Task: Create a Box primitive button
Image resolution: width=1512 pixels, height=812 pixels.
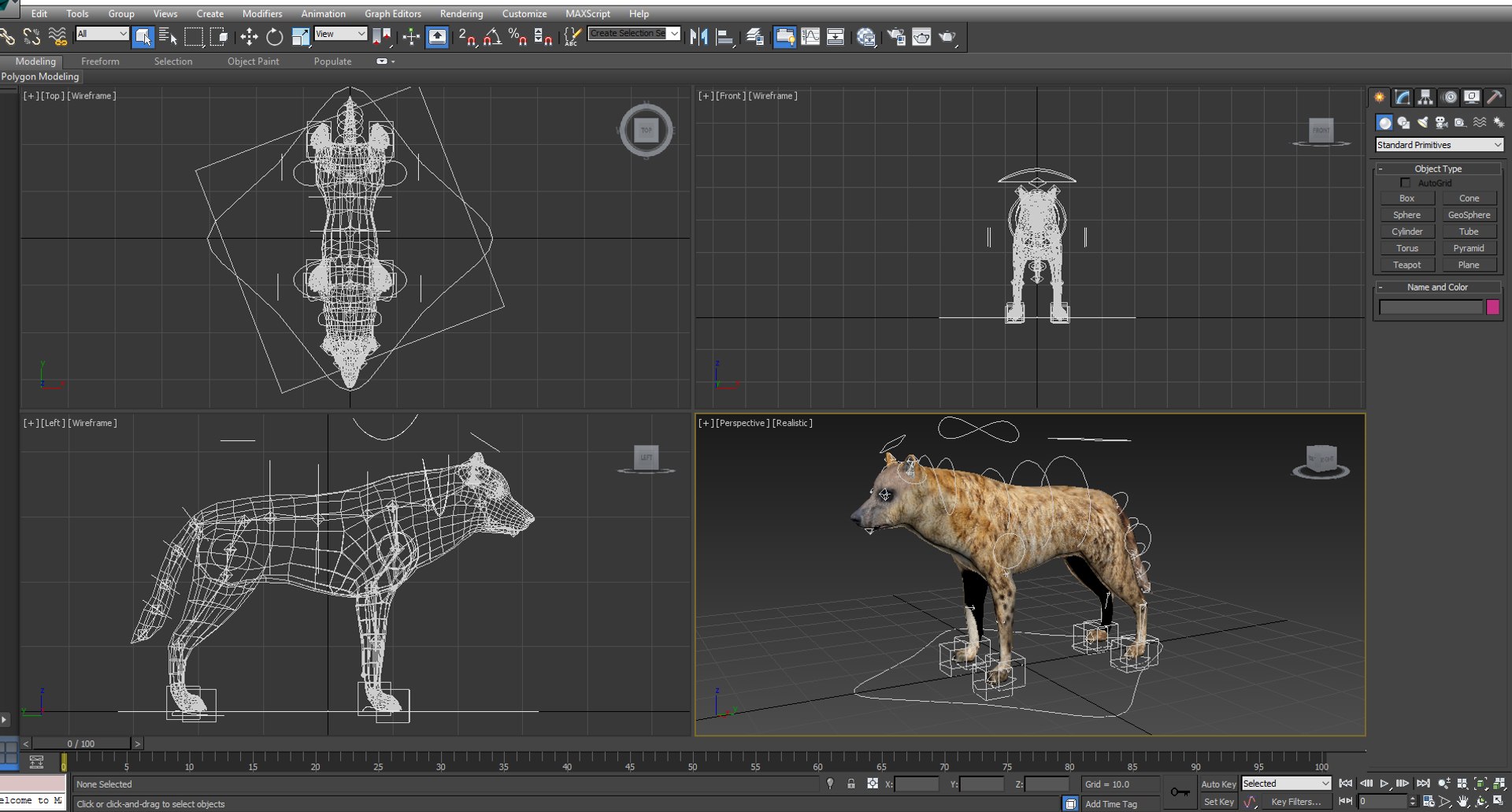Action: click(x=1407, y=198)
